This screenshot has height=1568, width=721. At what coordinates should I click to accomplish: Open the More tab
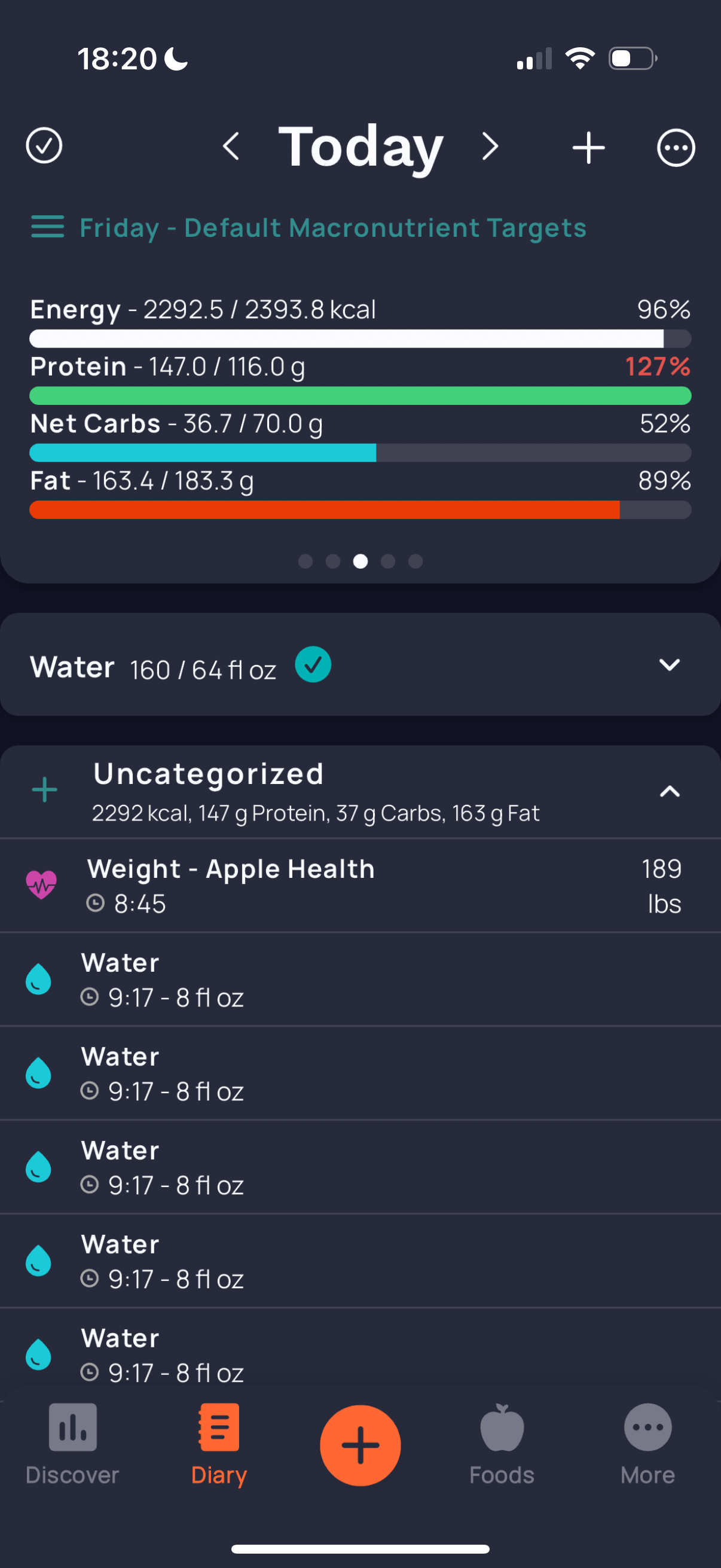(x=647, y=1445)
